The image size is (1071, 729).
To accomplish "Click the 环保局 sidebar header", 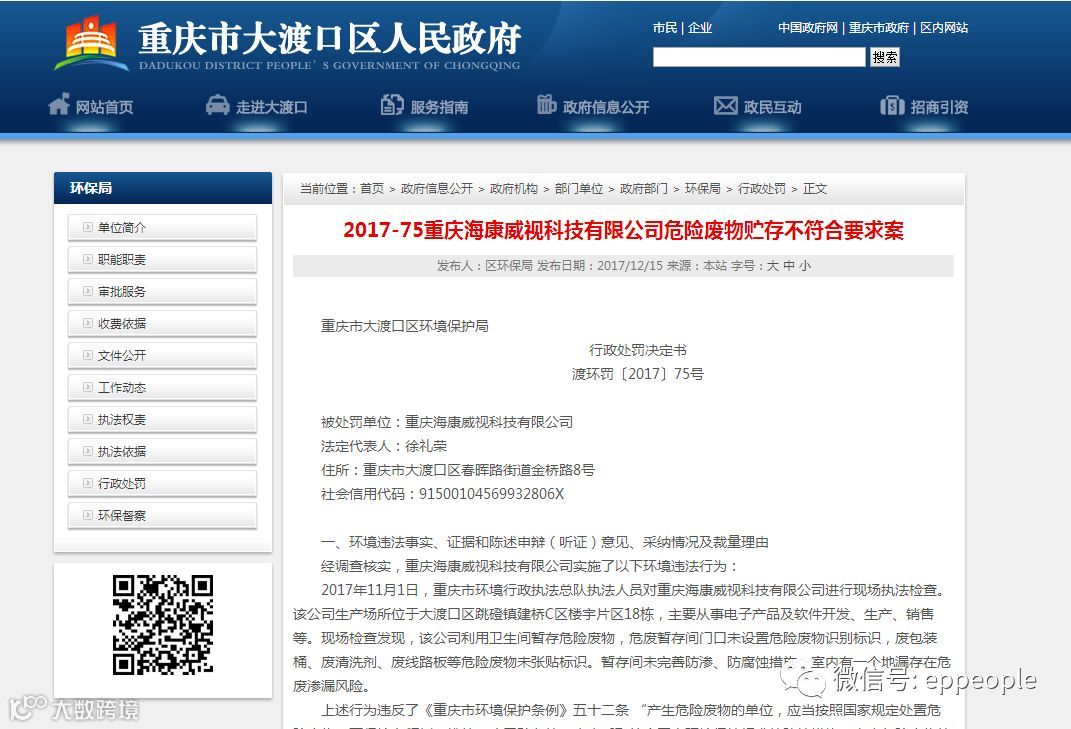I will point(163,188).
